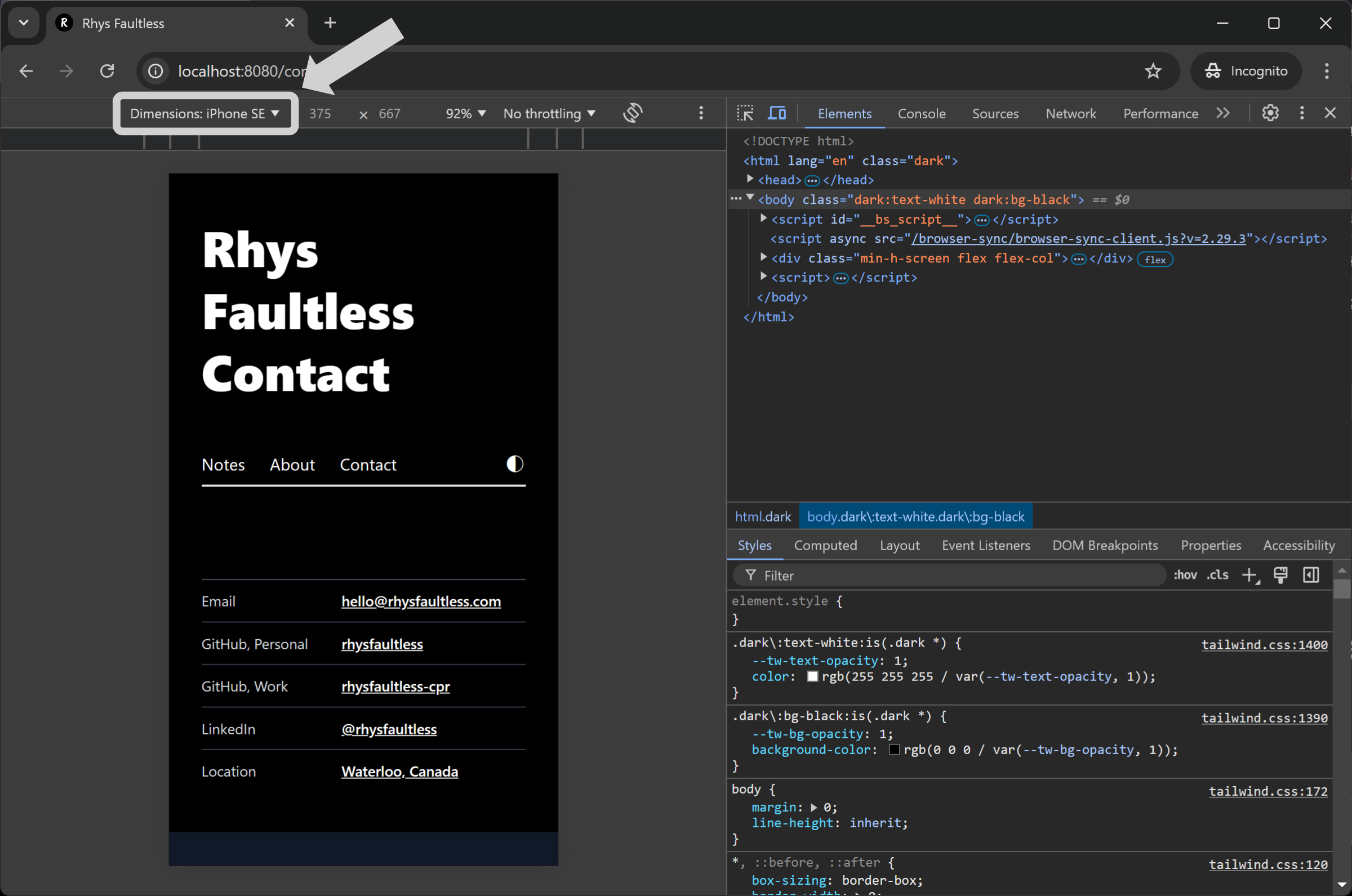
Task: Go to the About page
Action: pyautogui.click(x=292, y=465)
